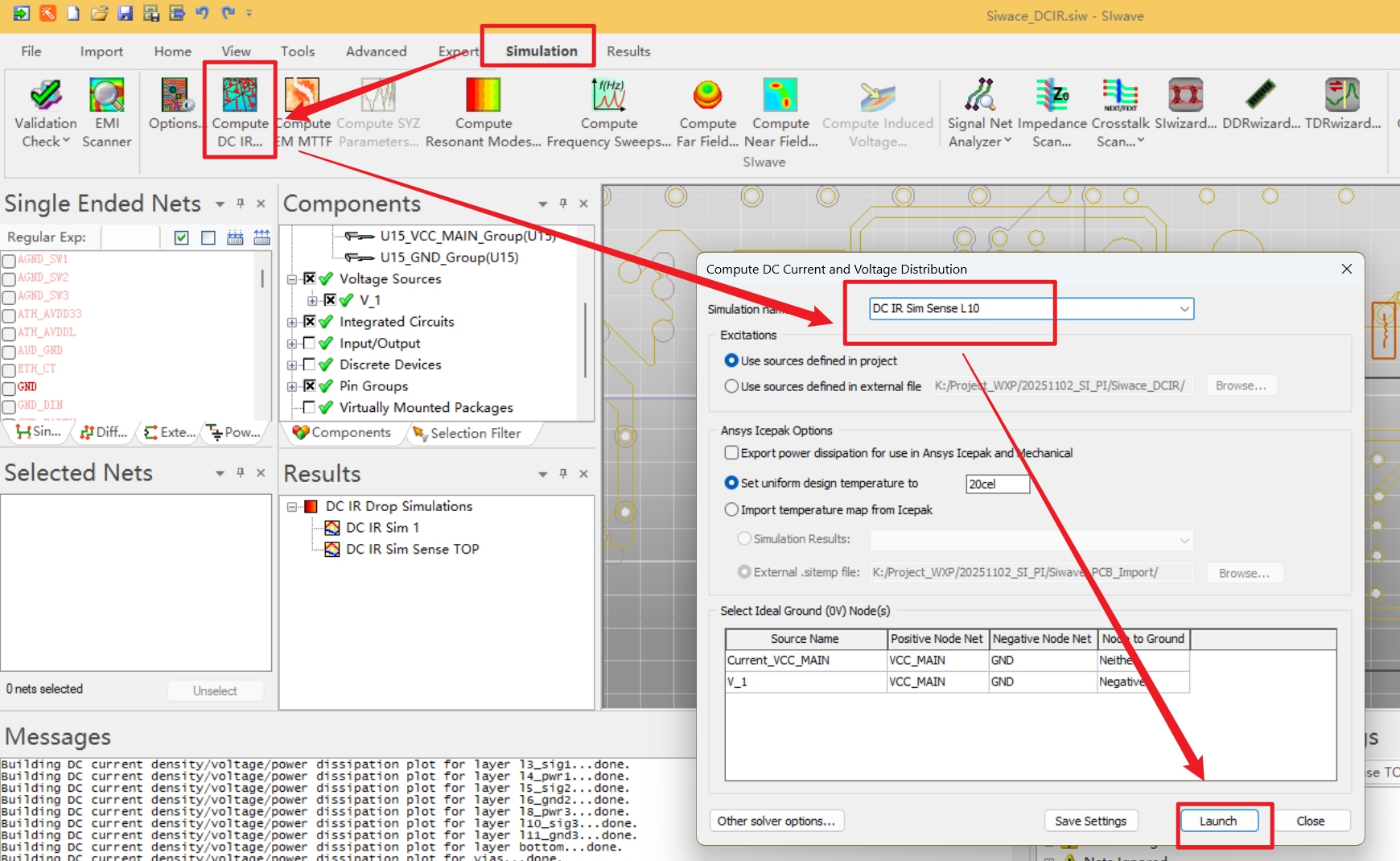Launch the TDRwizard

pyautogui.click(x=1342, y=105)
